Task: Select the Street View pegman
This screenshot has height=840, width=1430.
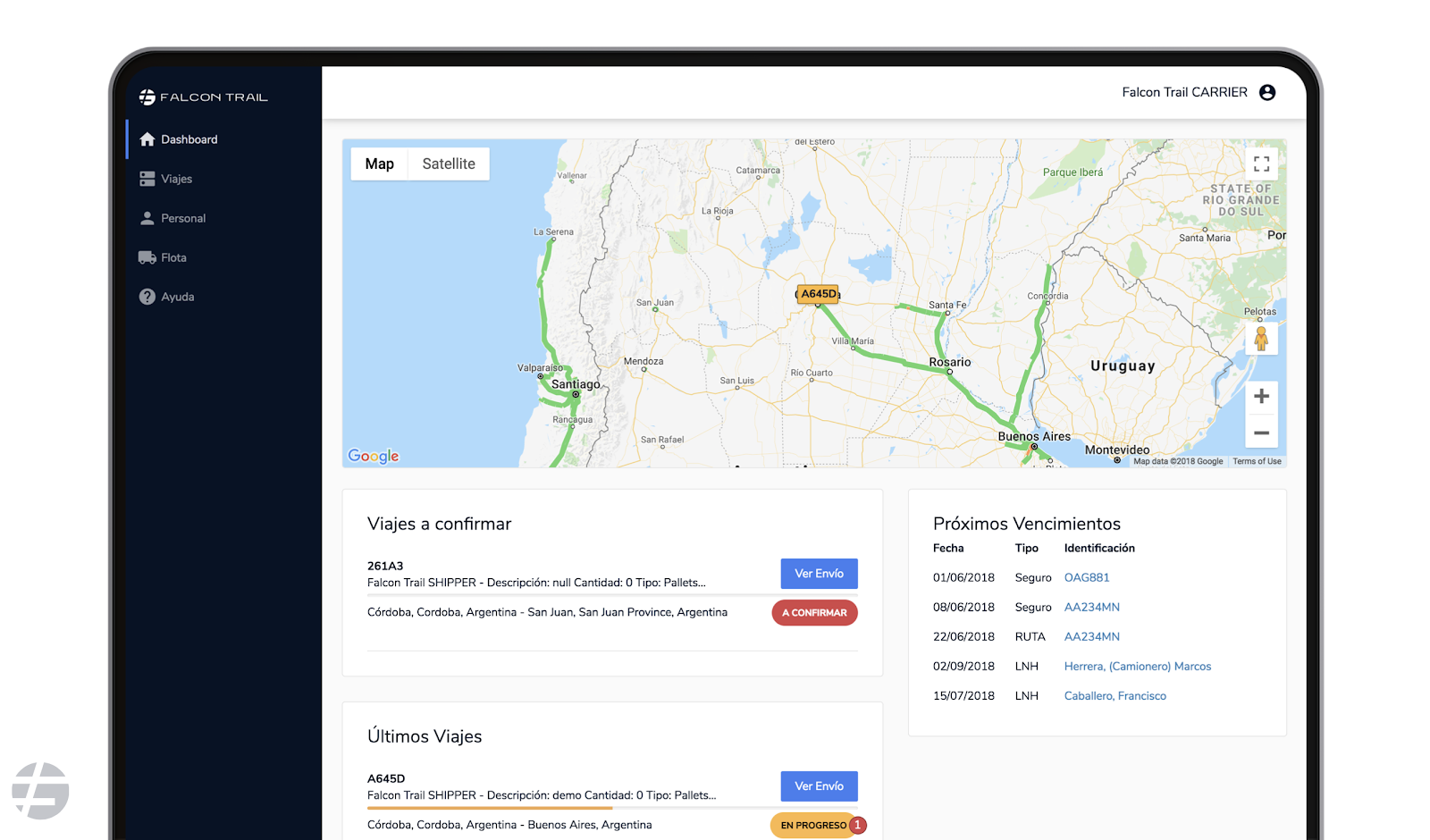Action: (1261, 339)
